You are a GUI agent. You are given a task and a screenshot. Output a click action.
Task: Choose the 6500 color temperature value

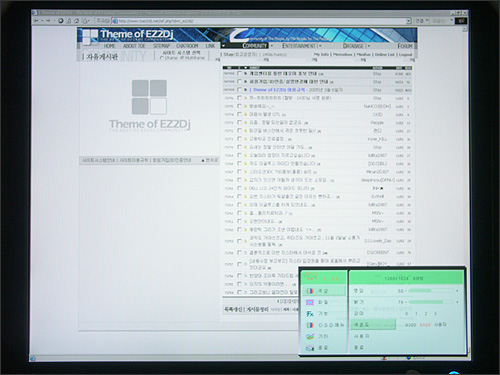pyautogui.click(x=425, y=325)
